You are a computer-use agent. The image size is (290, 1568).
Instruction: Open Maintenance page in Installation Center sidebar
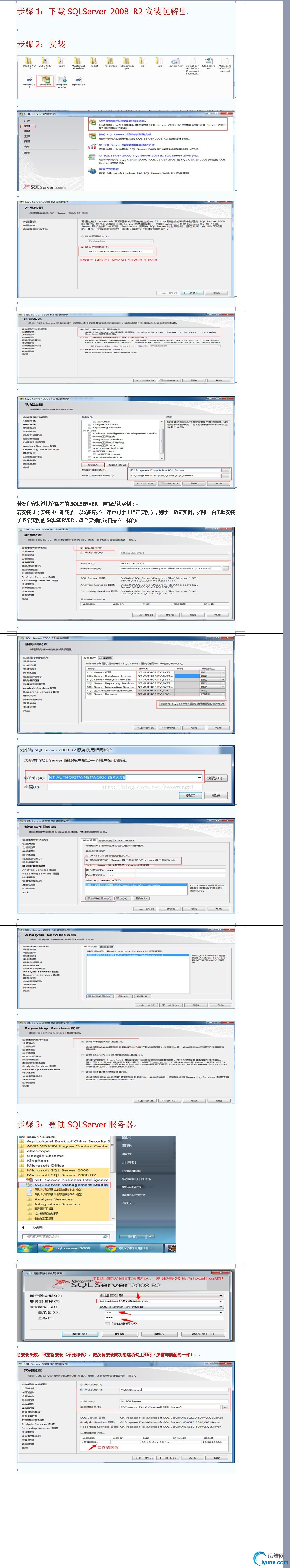(27, 131)
